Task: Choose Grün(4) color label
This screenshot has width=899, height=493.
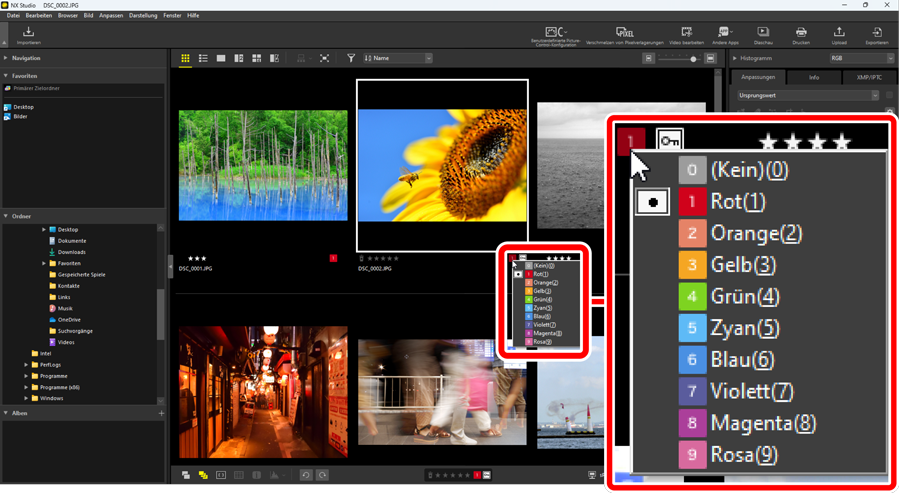Action: click(x=744, y=297)
